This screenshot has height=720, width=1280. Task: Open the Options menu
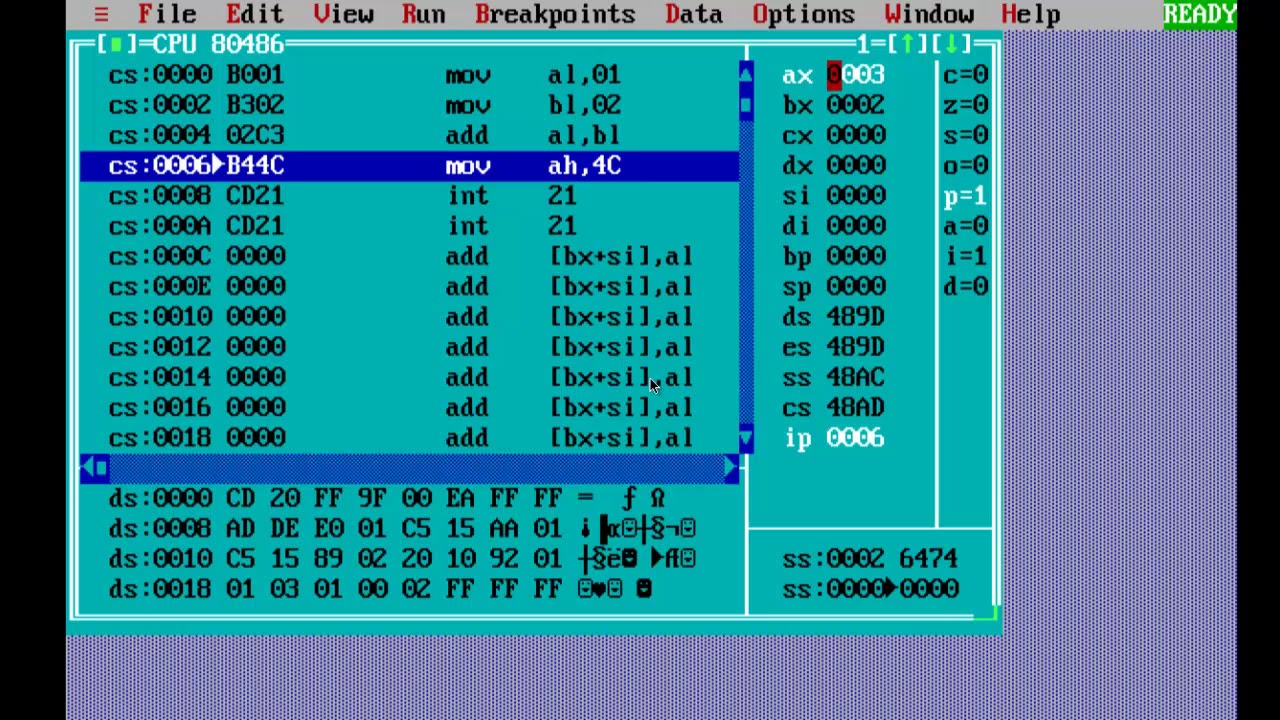pyautogui.click(x=803, y=14)
